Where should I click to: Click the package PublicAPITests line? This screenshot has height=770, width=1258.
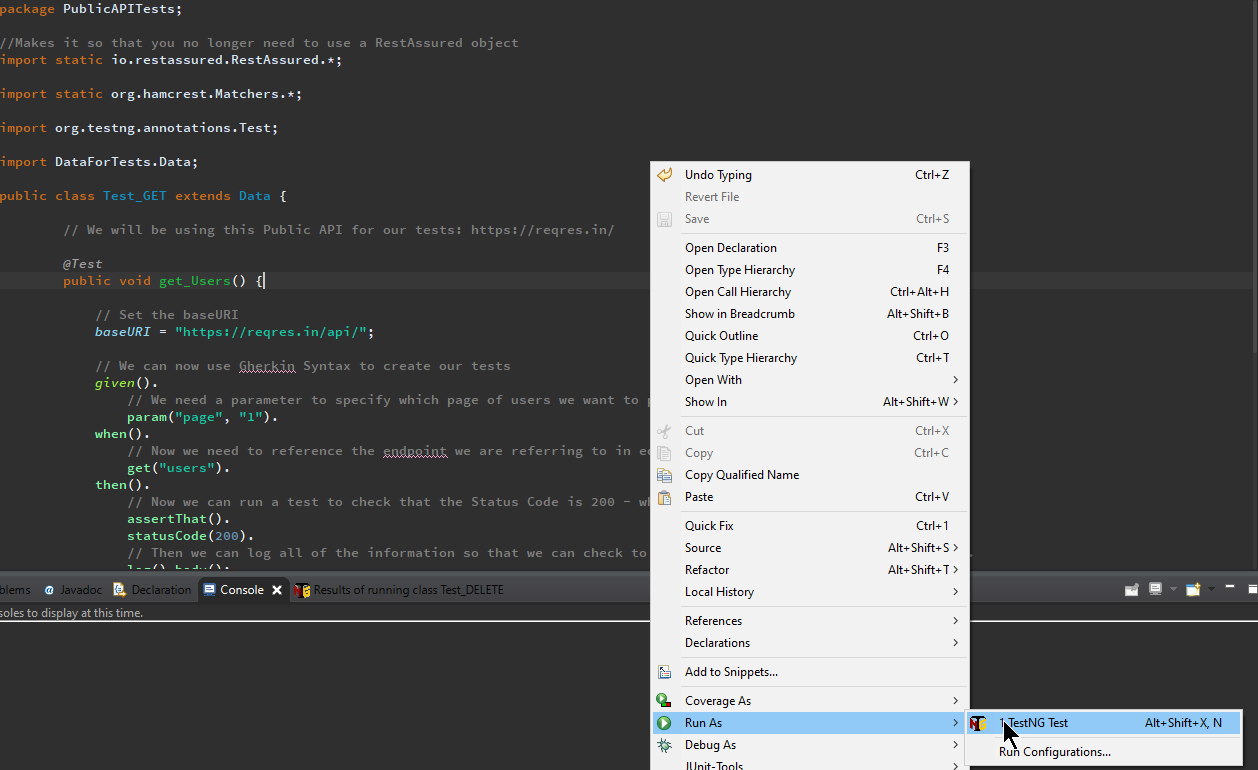pyautogui.click(x=91, y=9)
